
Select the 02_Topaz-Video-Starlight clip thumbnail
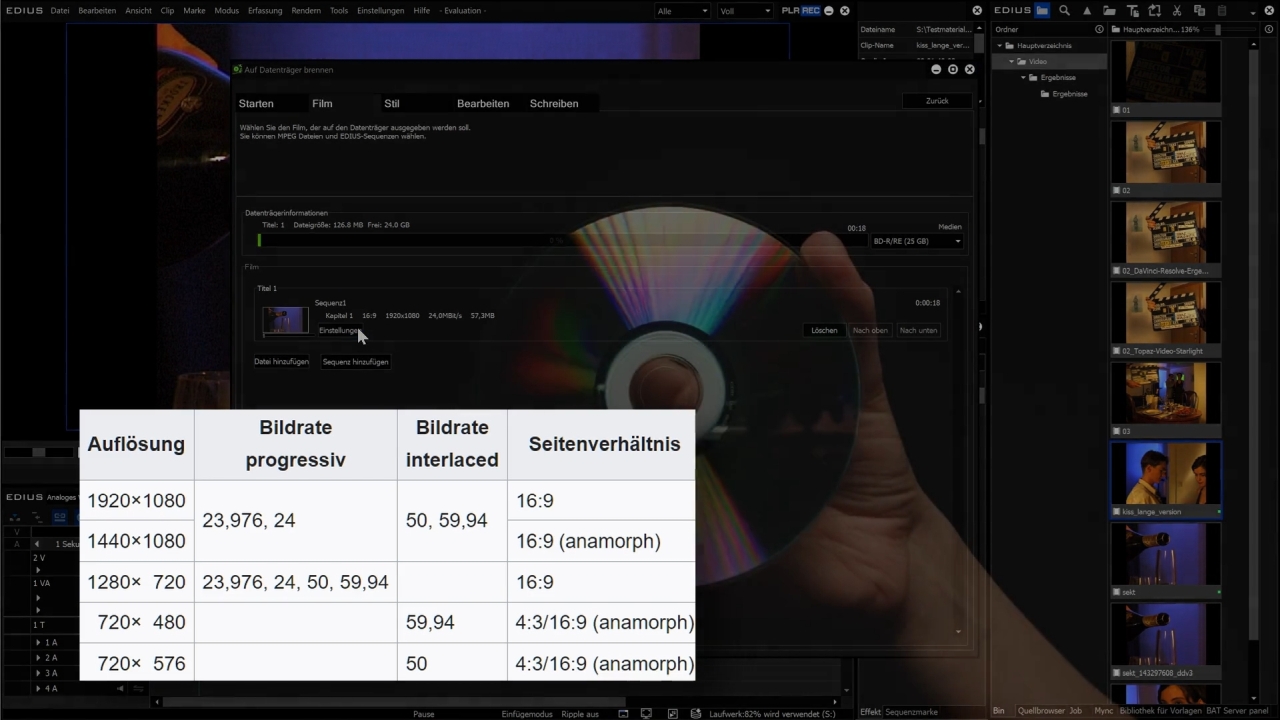[x=1166, y=313]
